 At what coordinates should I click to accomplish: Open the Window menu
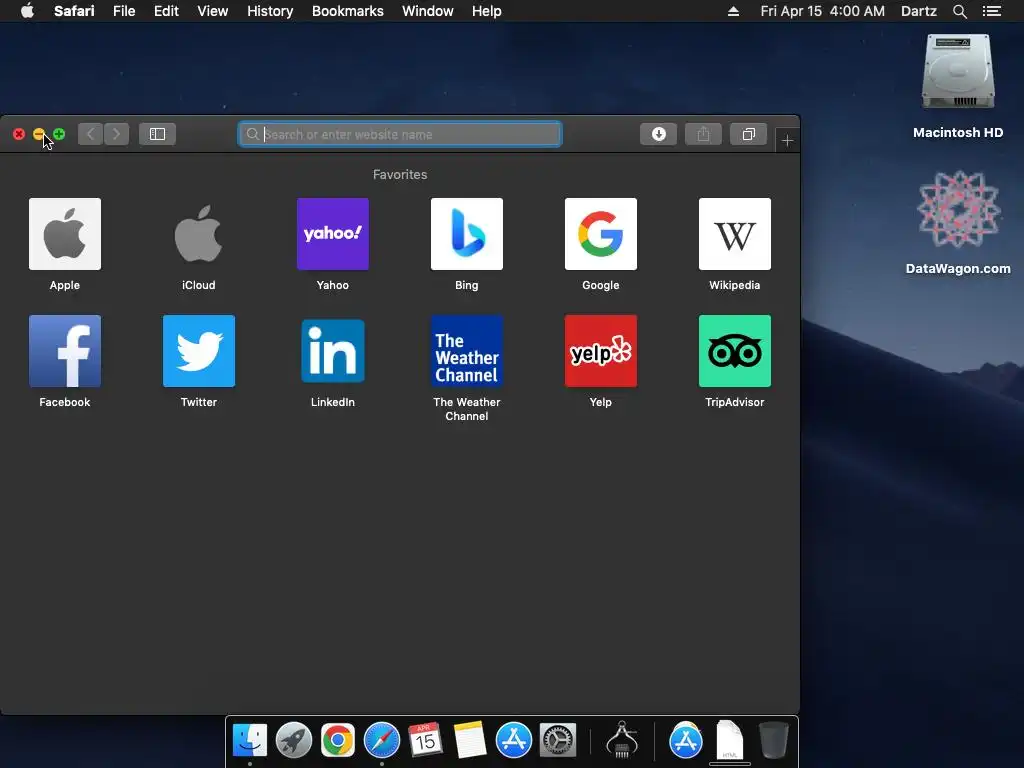pos(427,11)
